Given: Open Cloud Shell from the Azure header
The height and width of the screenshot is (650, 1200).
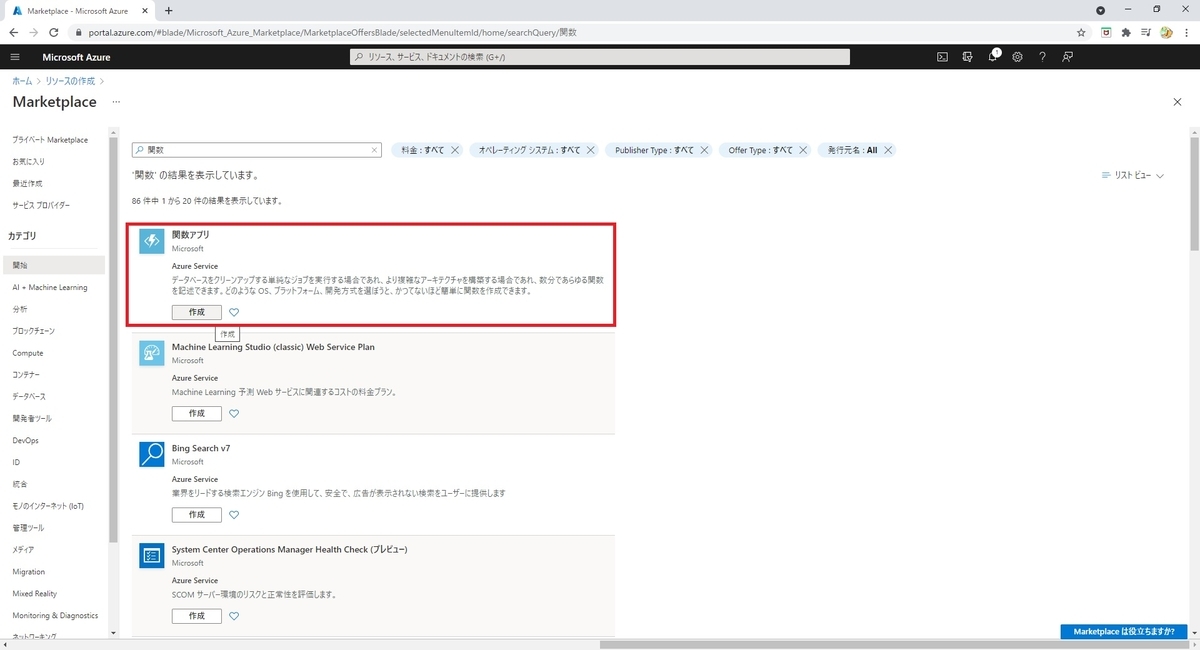Looking at the screenshot, I should pyautogui.click(x=942, y=57).
